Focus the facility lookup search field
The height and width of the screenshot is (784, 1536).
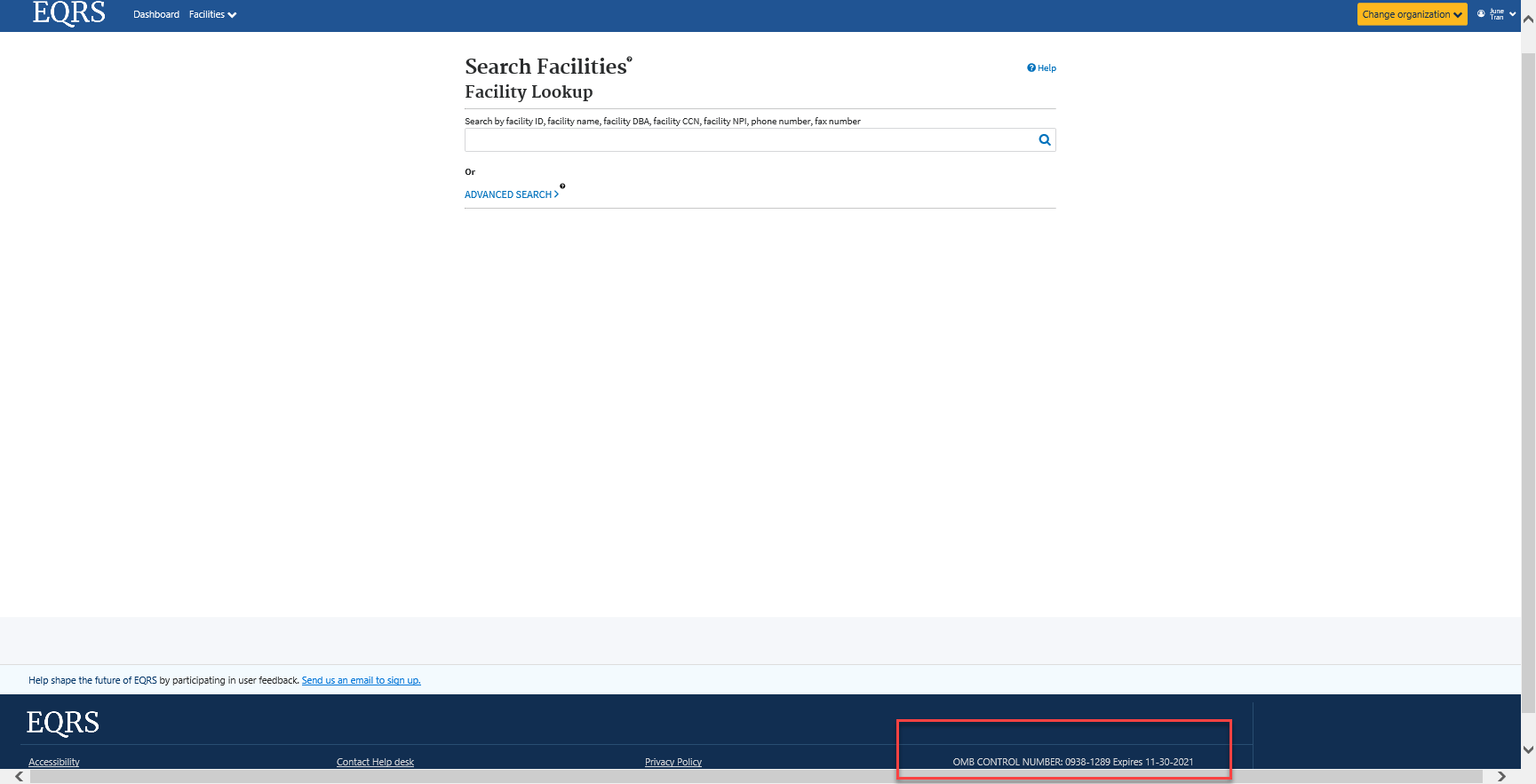pos(749,140)
